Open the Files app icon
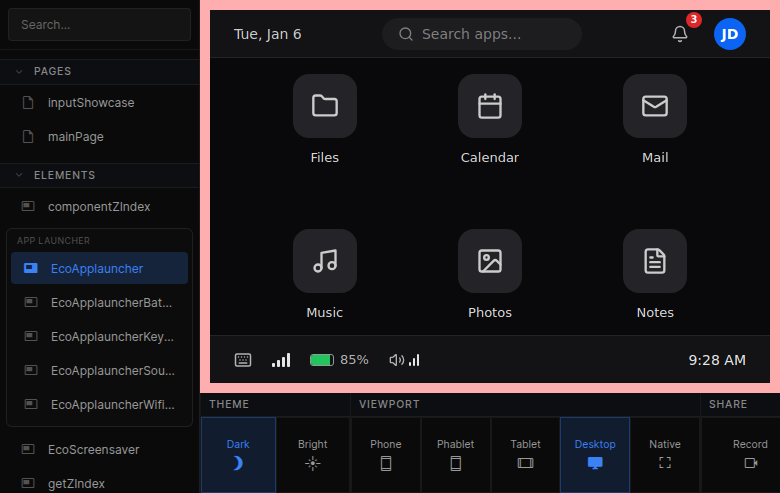The image size is (780, 493). click(x=324, y=106)
